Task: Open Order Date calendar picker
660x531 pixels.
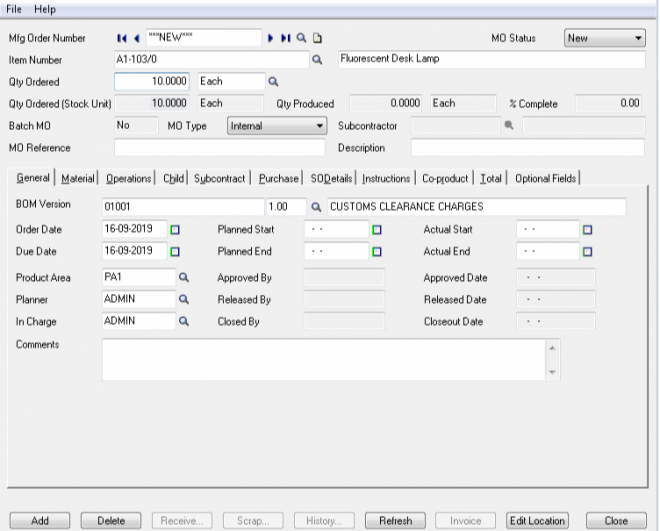Action: point(175,229)
